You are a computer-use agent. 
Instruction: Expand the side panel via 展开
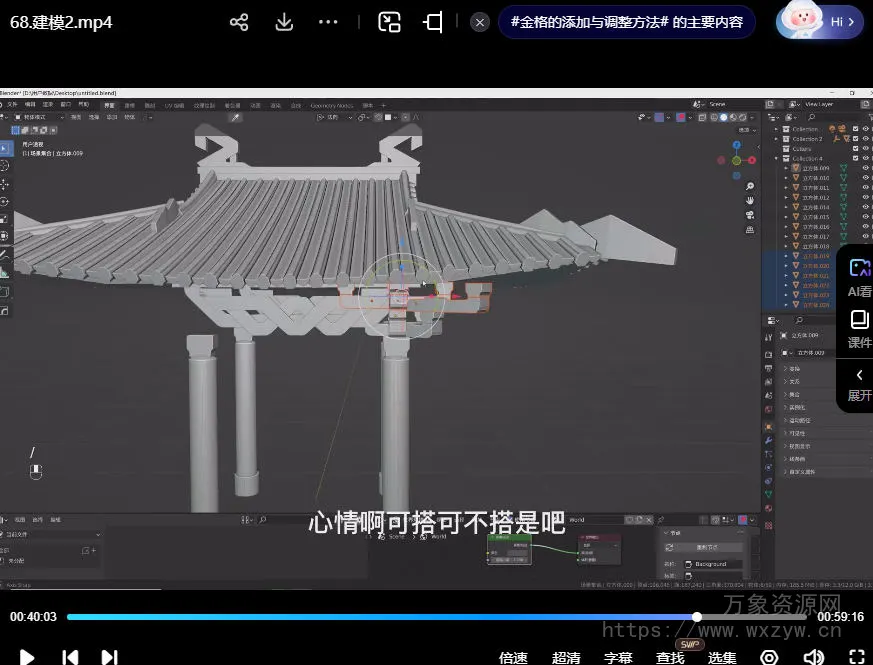(859, 384)
